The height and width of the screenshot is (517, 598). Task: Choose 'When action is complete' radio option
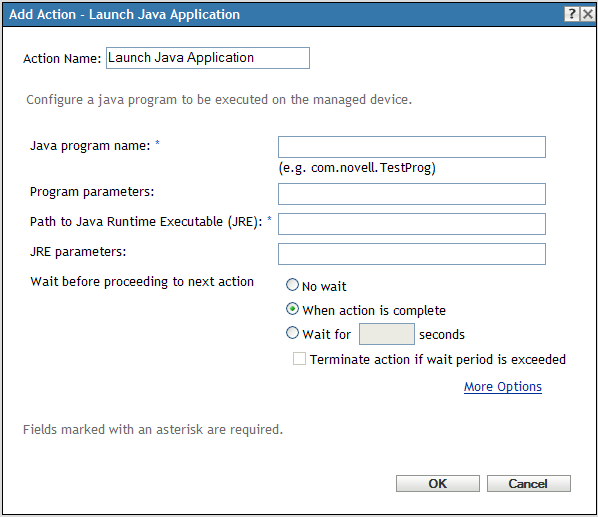292,309
